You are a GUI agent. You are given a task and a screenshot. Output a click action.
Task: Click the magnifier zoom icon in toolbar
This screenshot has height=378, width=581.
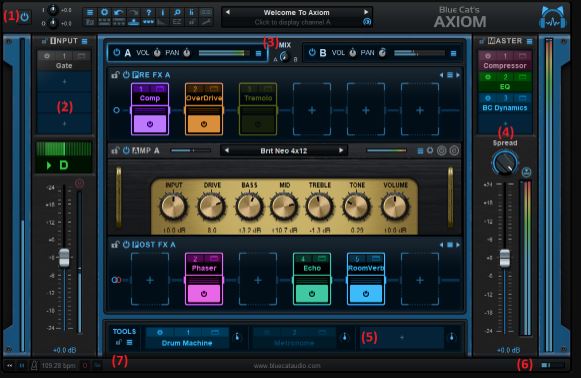(x=177, y=12)
